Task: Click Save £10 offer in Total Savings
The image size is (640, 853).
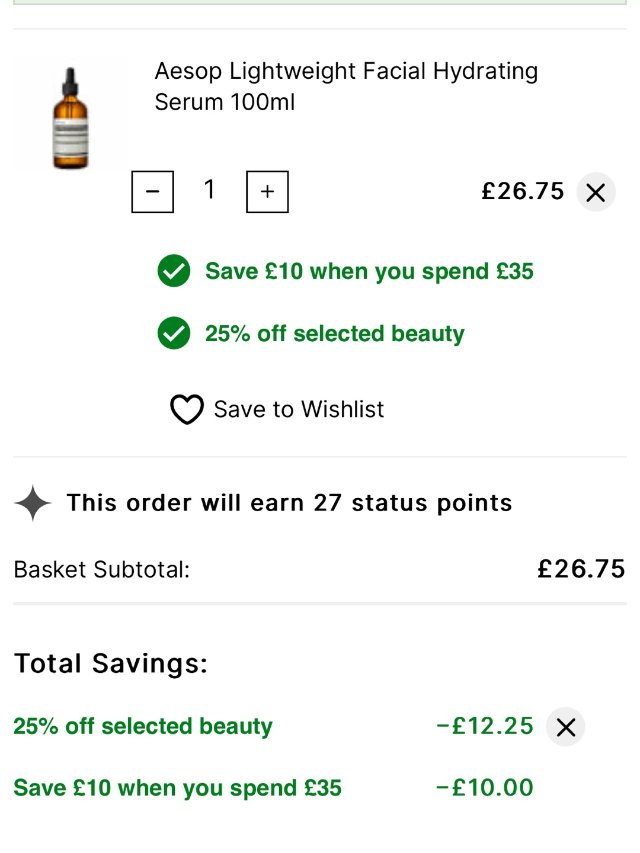Action: (x=177, y=788)
